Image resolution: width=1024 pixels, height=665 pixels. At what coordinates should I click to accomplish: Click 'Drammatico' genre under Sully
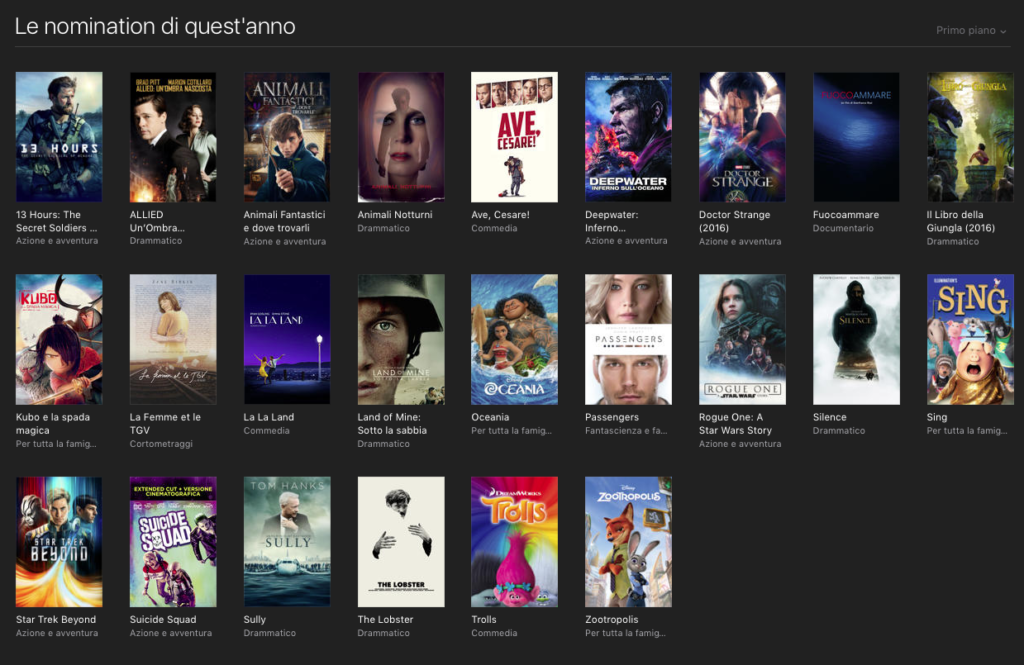(270, 633)
